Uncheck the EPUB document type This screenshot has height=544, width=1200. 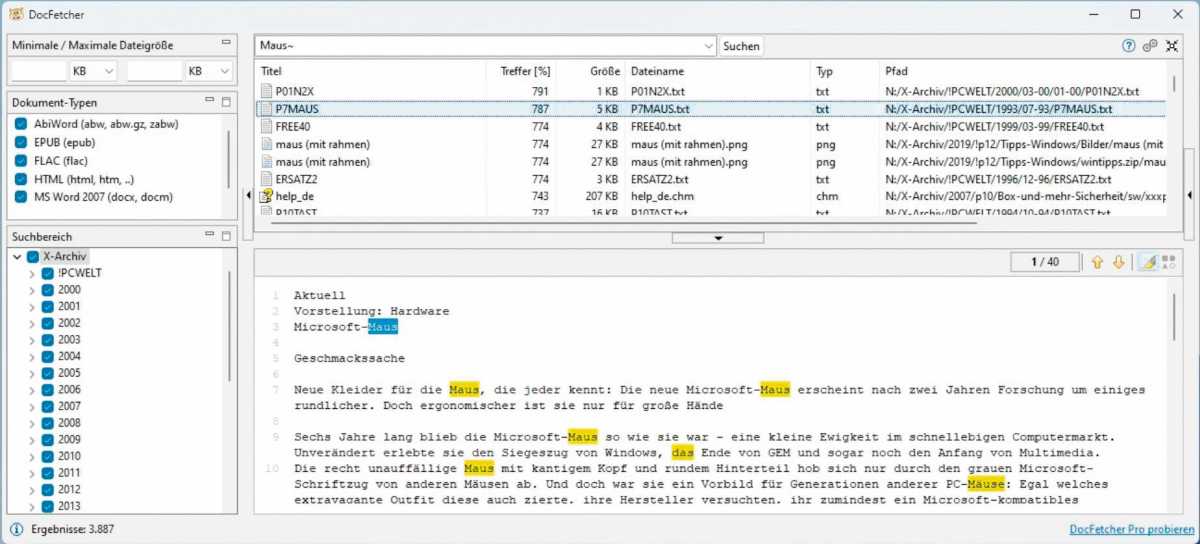click(21, 142)
